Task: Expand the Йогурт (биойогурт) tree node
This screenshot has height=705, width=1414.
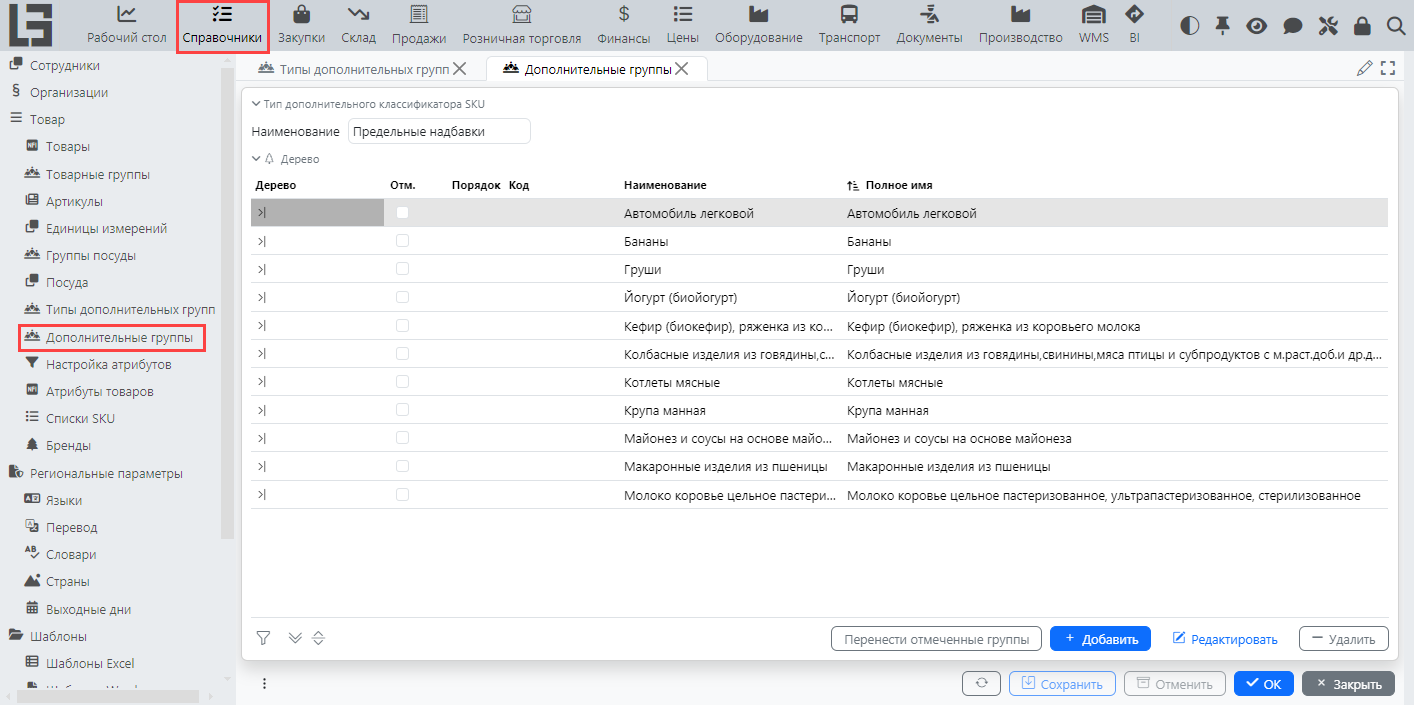Action: coord(261,297)
